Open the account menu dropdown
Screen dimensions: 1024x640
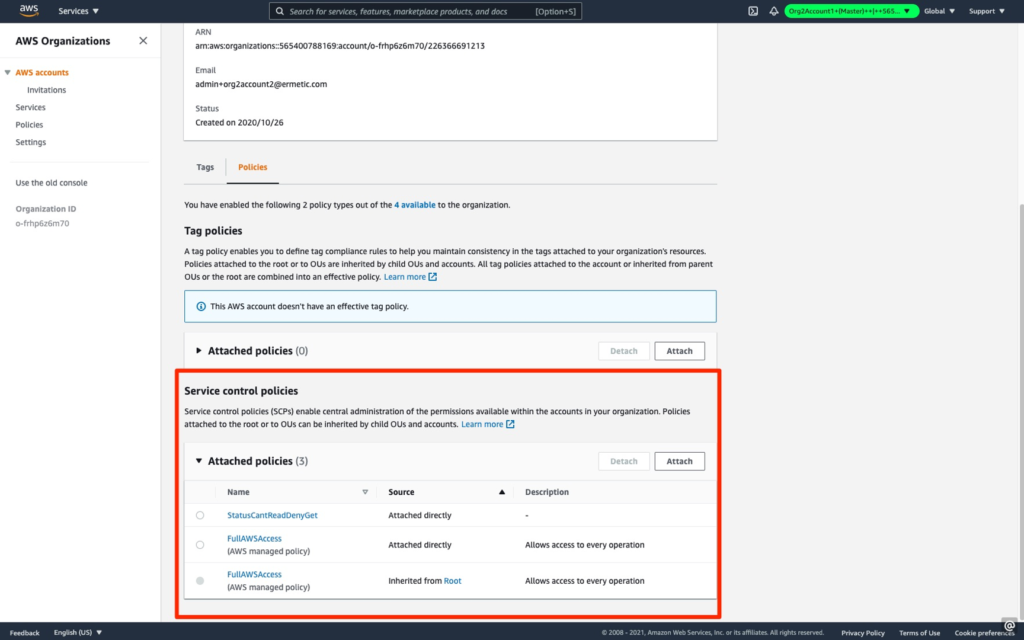coord(850,11)
